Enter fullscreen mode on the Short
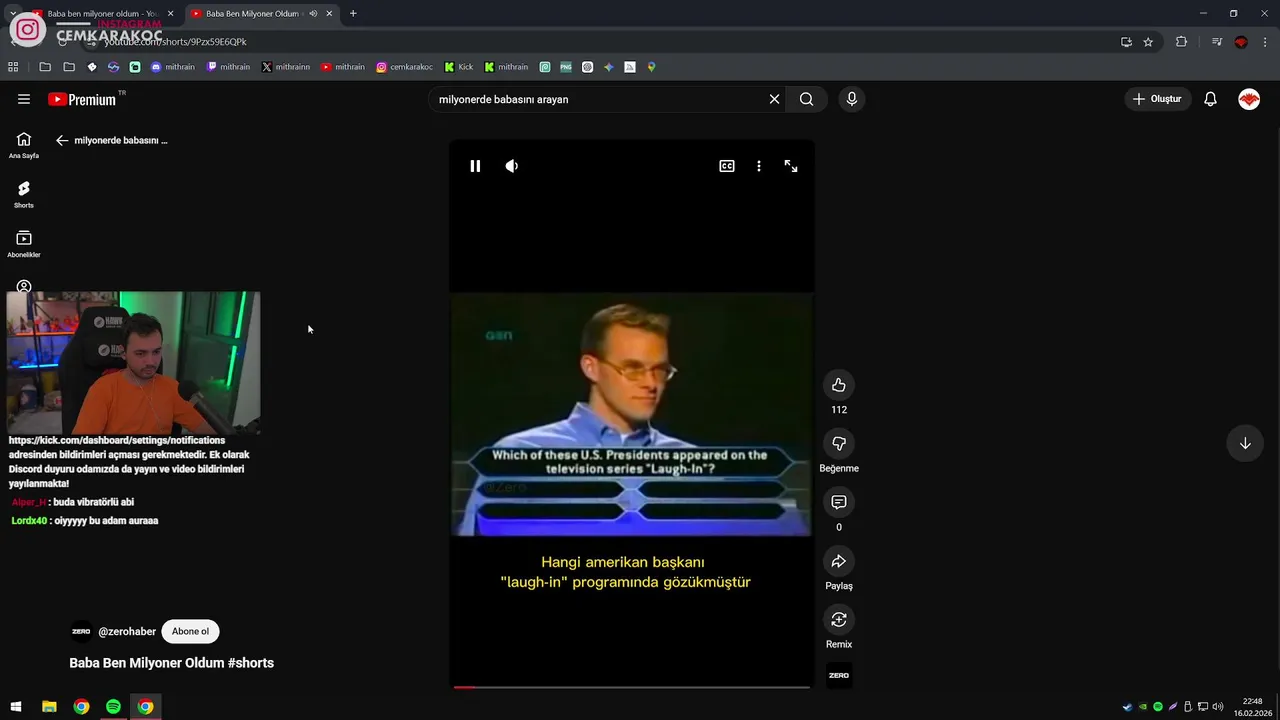The height and width of the screenshot is (720, 1280). tap(791, 166)
